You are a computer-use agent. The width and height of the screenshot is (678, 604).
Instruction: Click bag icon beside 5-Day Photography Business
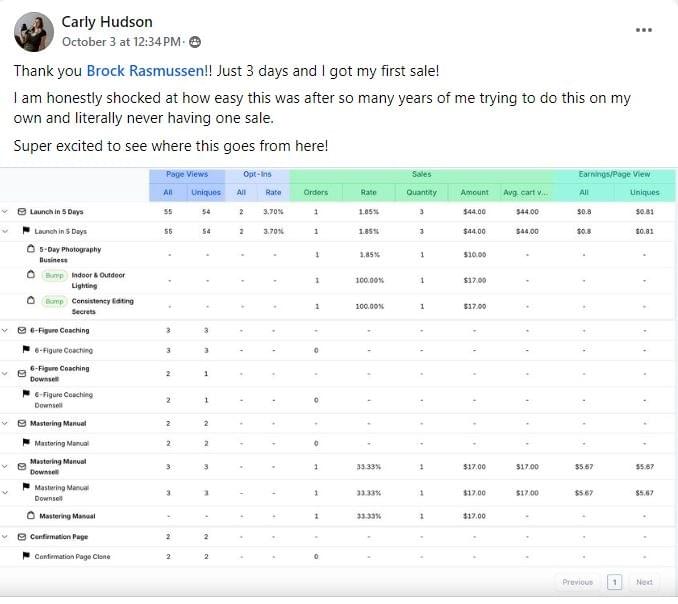[x=31, y=250]
